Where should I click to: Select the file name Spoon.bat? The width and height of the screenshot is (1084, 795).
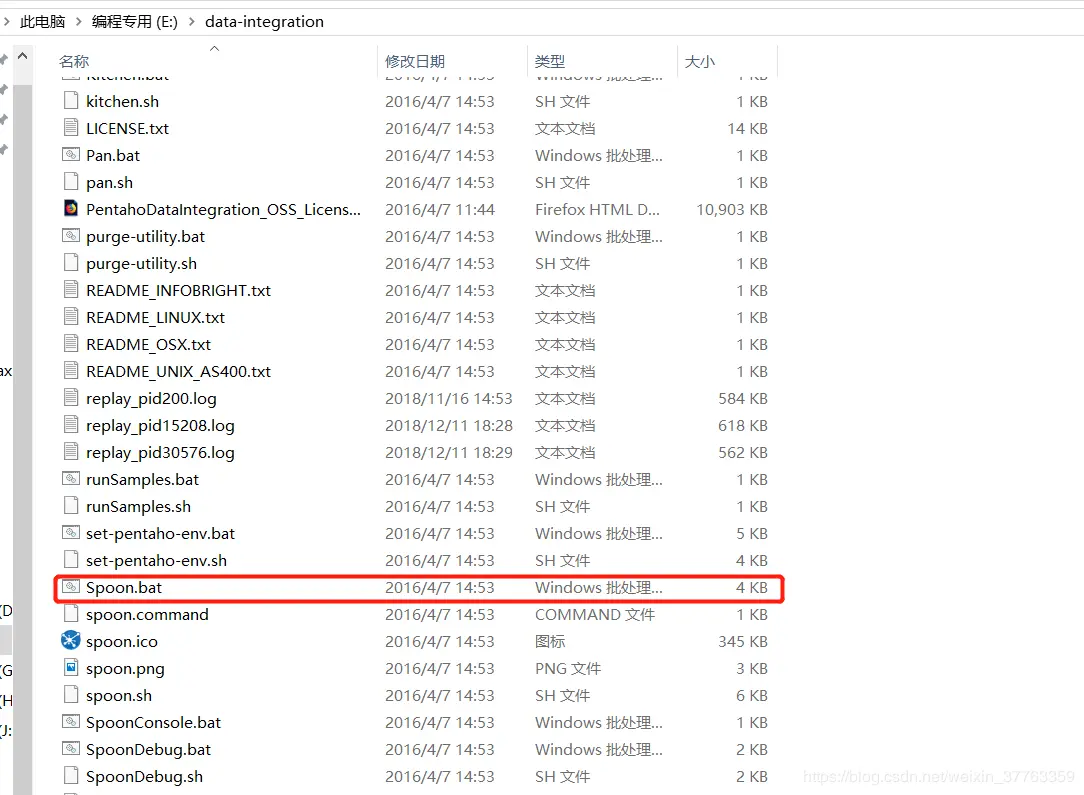pos(124,588)
